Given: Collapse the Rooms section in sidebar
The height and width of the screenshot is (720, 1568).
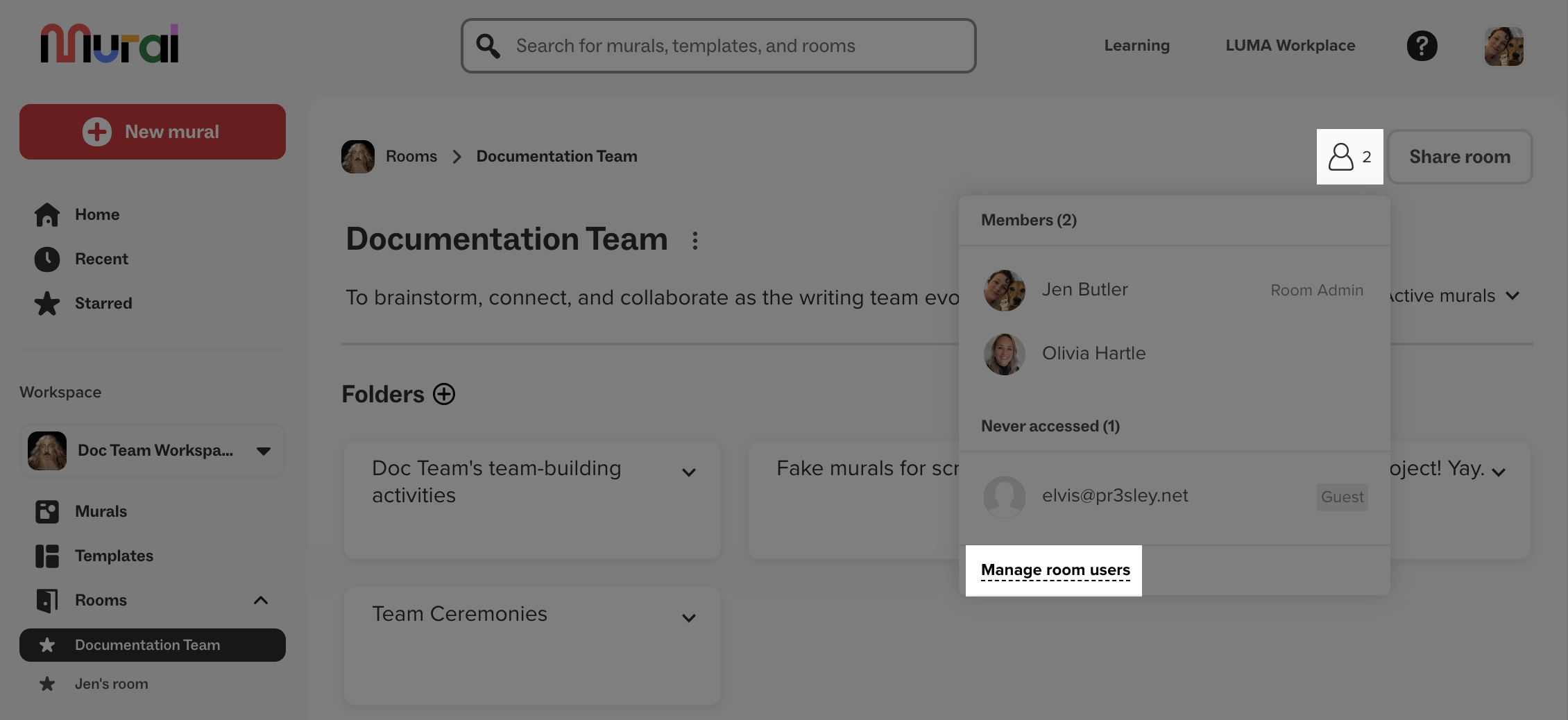Looking at the screenshot, I should [261, 600].
